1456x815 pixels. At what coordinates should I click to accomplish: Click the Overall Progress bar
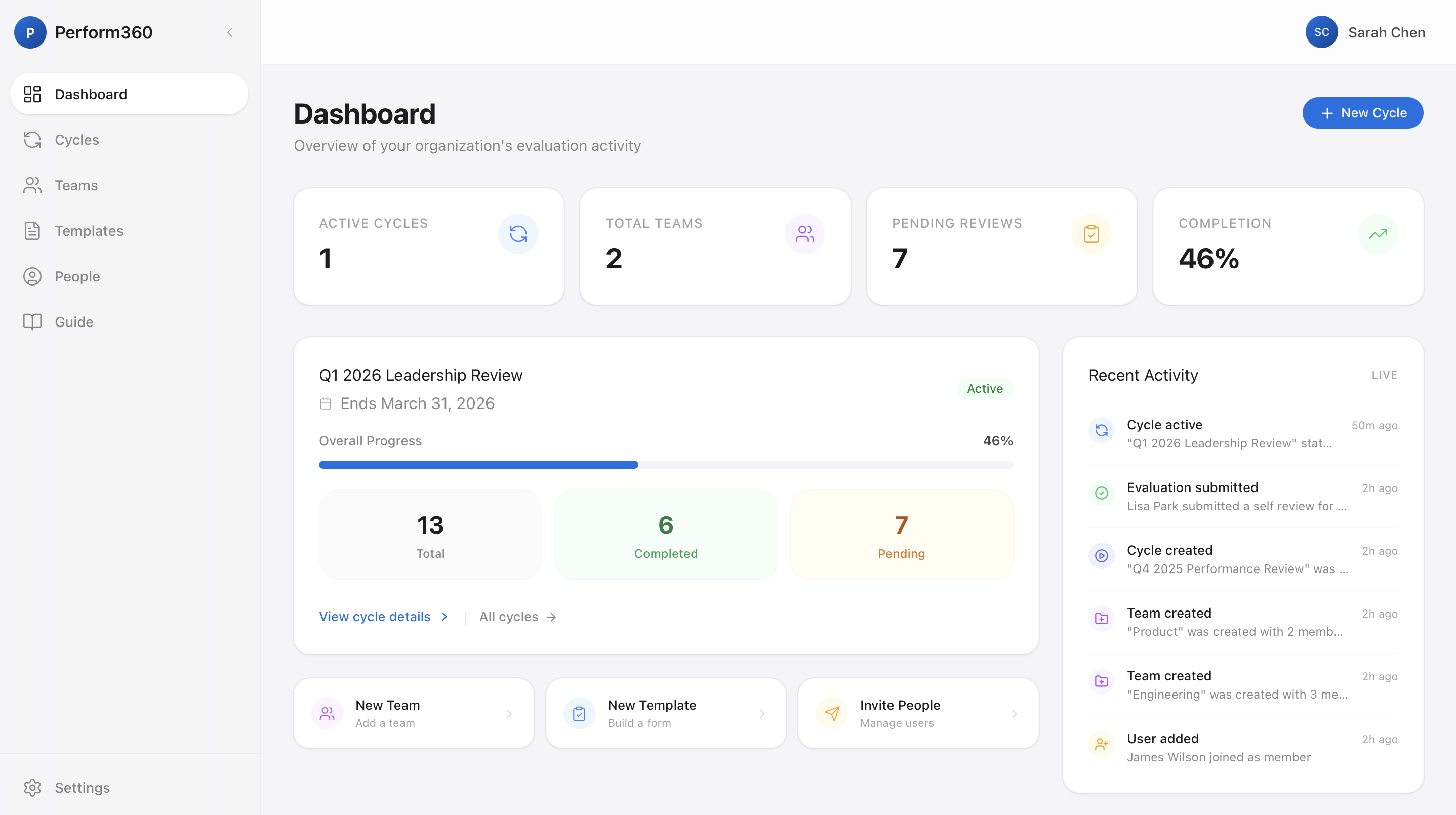[665, 464]
